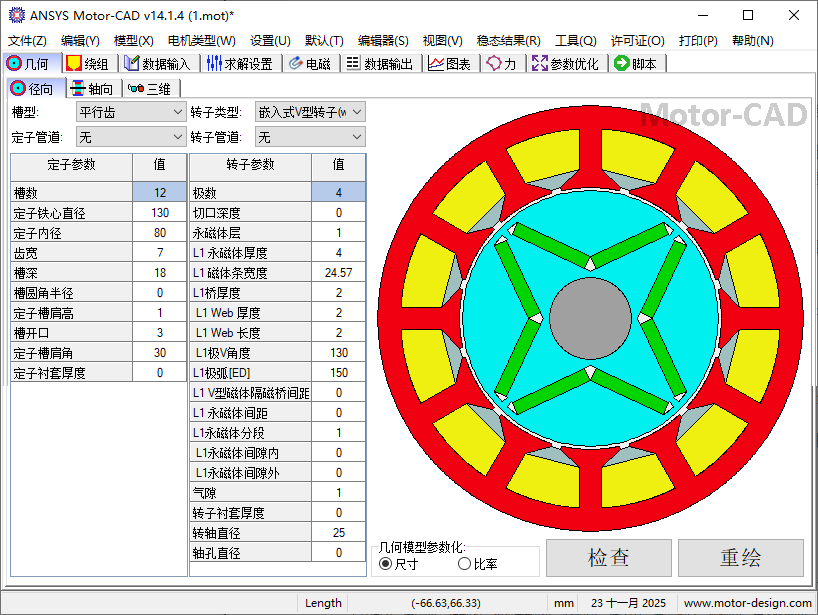Click the 槽深 value 18
The image size is (818, 615).
(x=160, y=273)
